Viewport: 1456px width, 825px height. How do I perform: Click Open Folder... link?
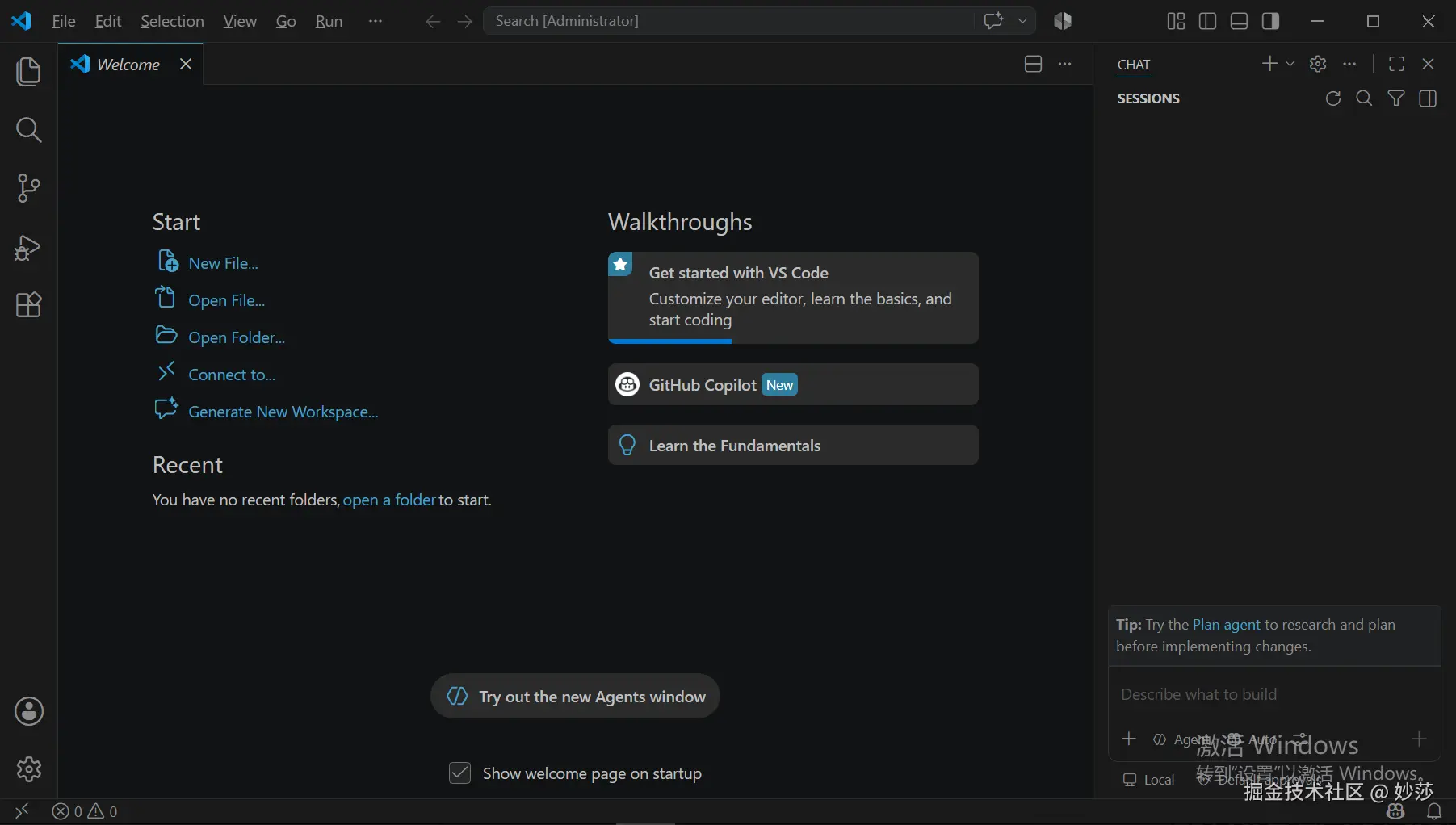click(237, 337)
